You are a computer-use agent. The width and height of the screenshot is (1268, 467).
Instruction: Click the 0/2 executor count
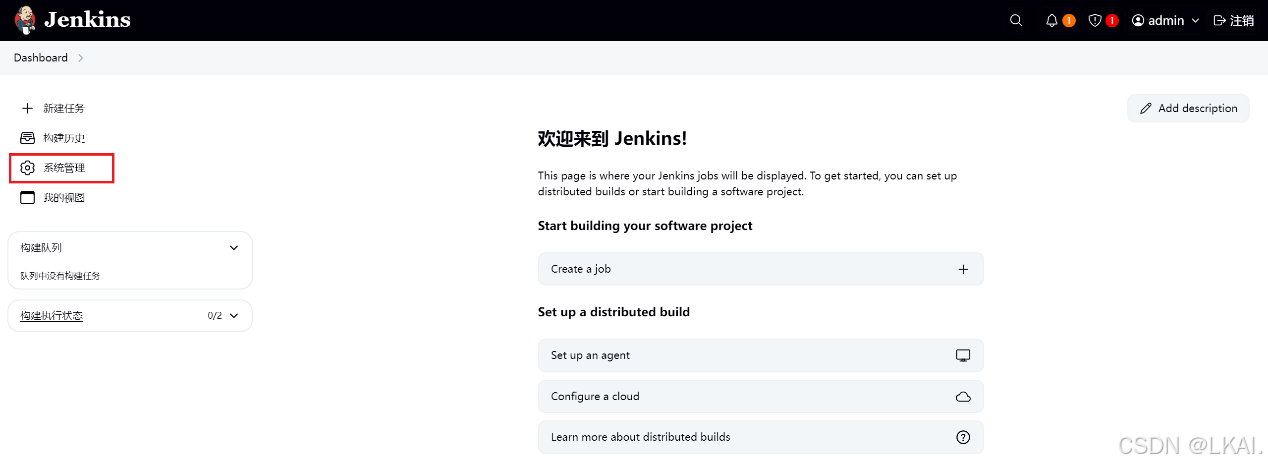tap(214, 316)
